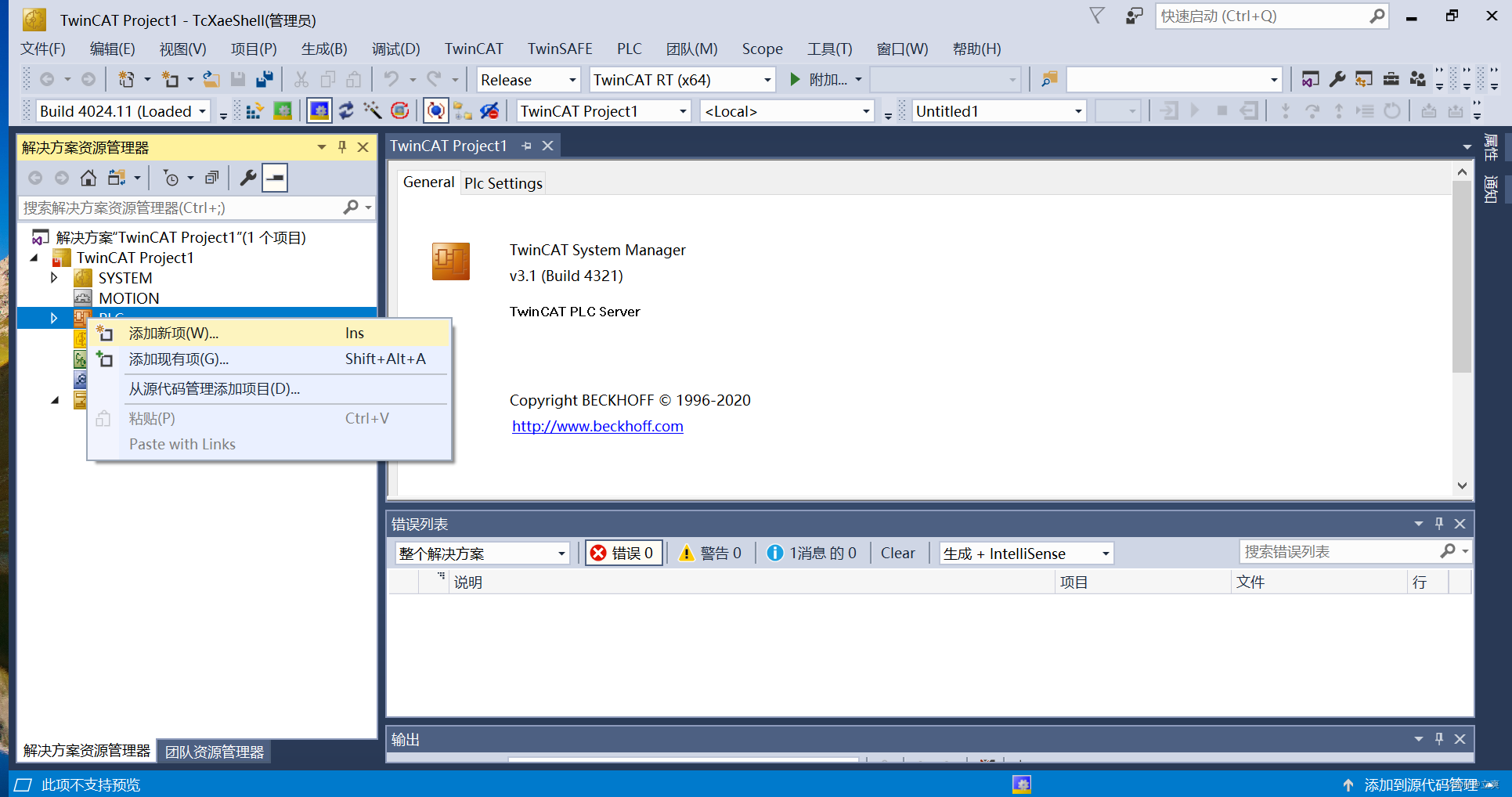Click the Home icon in Solution Explorer
Image resolution: width=1512 pixels, height=797 pixels.
(x=88, y=178)
